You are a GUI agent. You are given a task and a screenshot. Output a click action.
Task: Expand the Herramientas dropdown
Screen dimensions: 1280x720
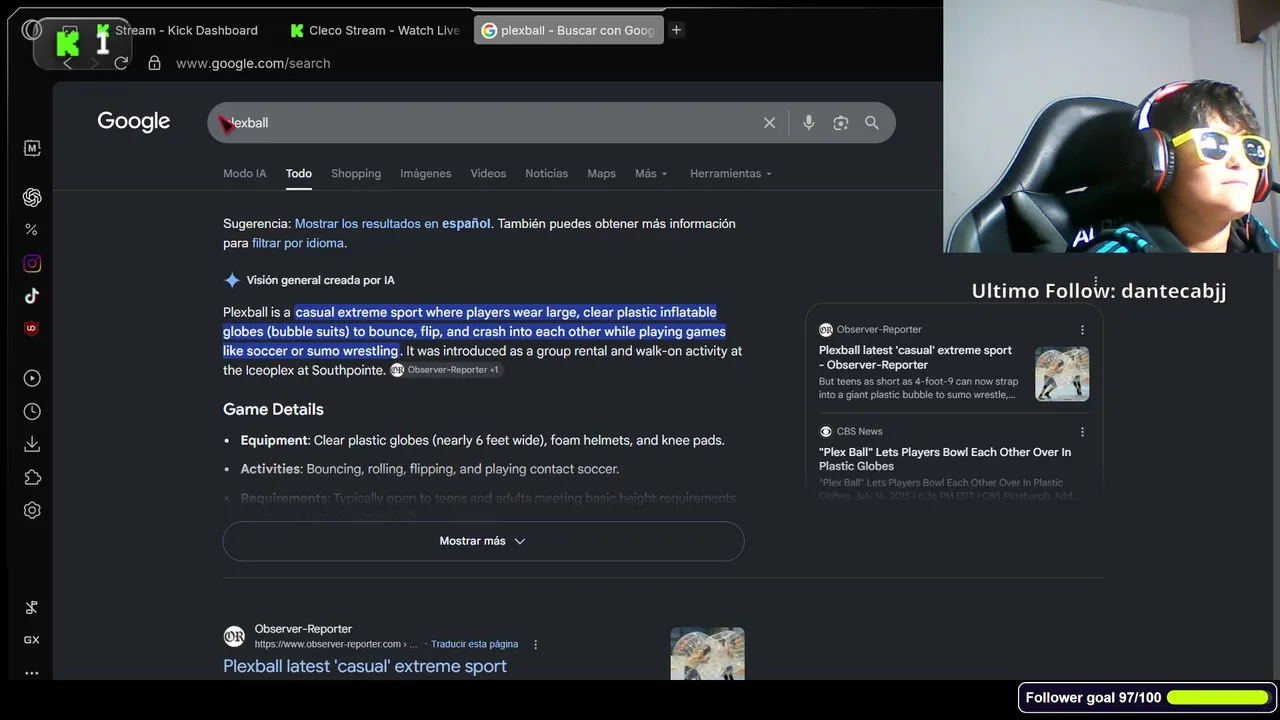click(x=731, y=174)
